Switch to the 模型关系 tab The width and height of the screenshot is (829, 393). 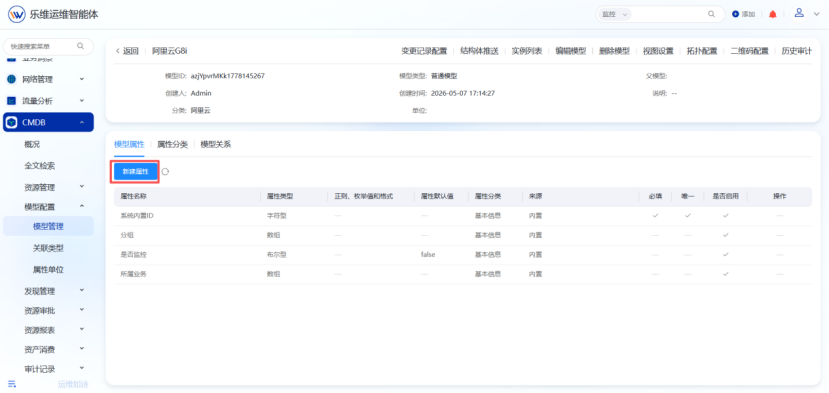pos(216,144)
